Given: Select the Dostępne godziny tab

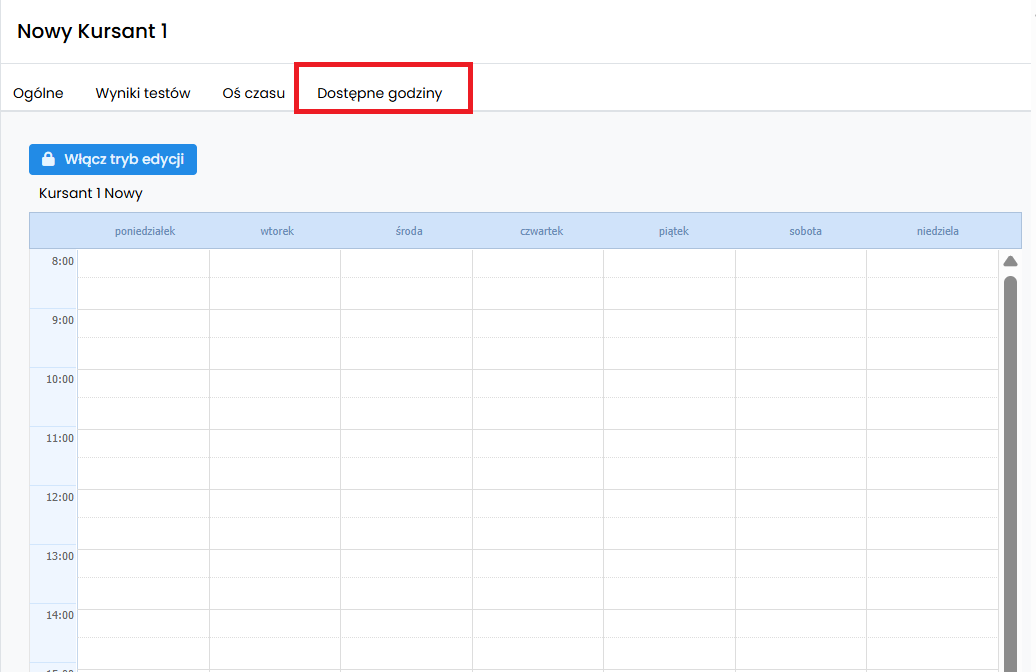Looking at the screenshot, I should (379, 93).
